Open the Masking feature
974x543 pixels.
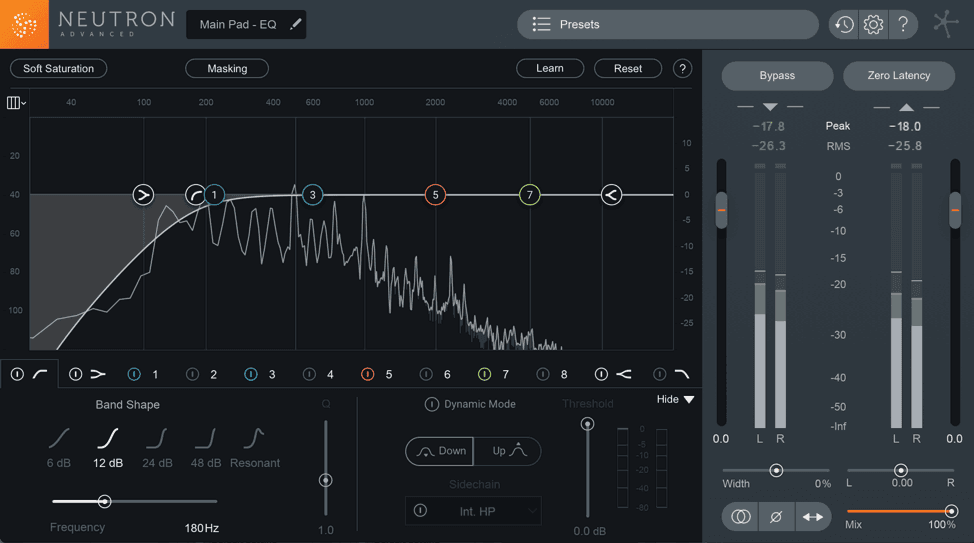[x=227, y=68]
